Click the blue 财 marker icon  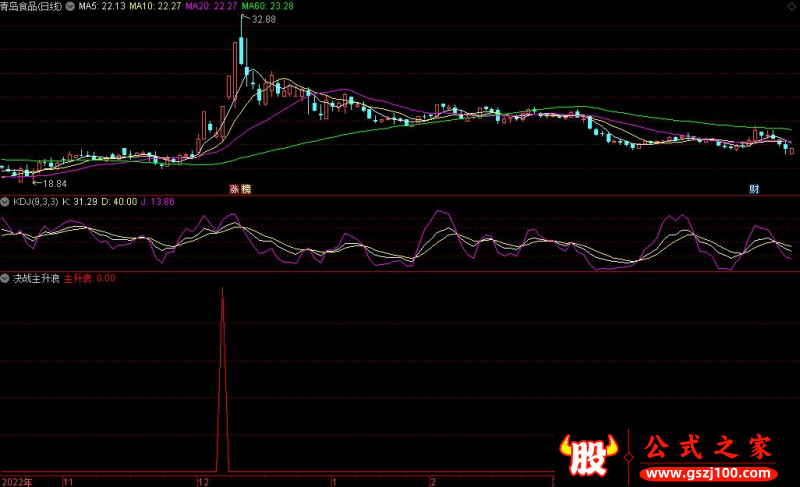[x=756, y=189]
